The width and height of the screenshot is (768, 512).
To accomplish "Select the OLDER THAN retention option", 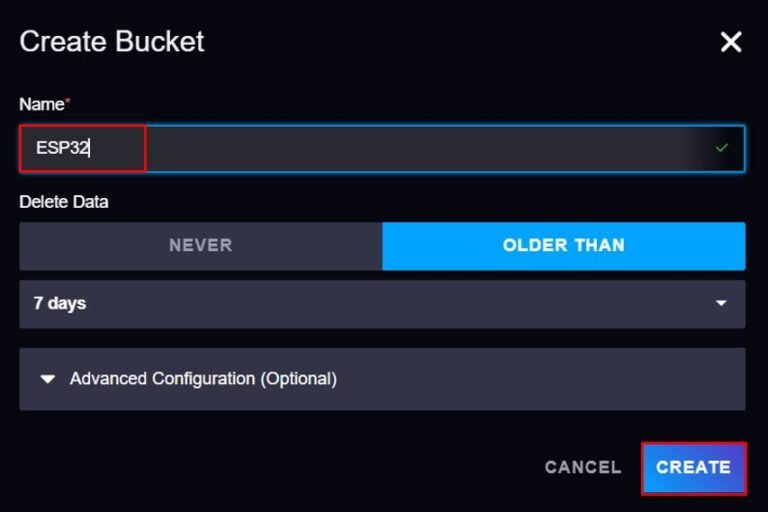I will point(563,246).
